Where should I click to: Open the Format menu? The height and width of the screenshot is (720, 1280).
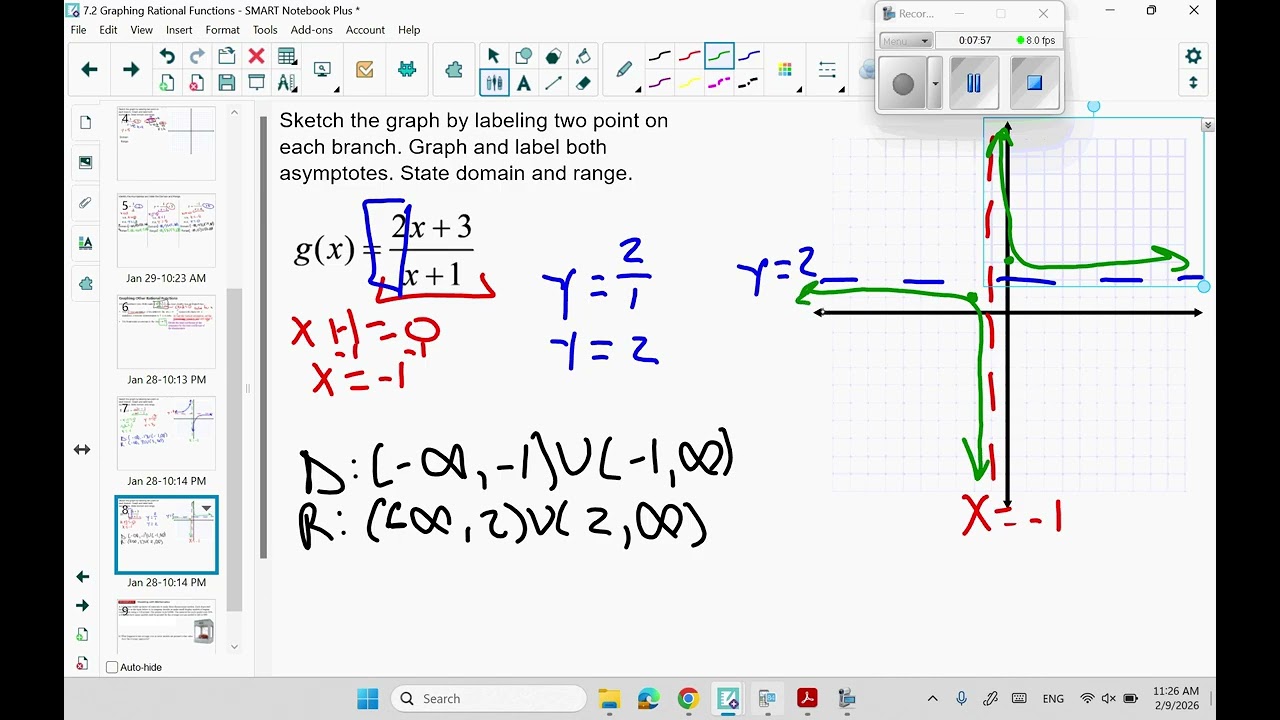click(x=223, y=30)
